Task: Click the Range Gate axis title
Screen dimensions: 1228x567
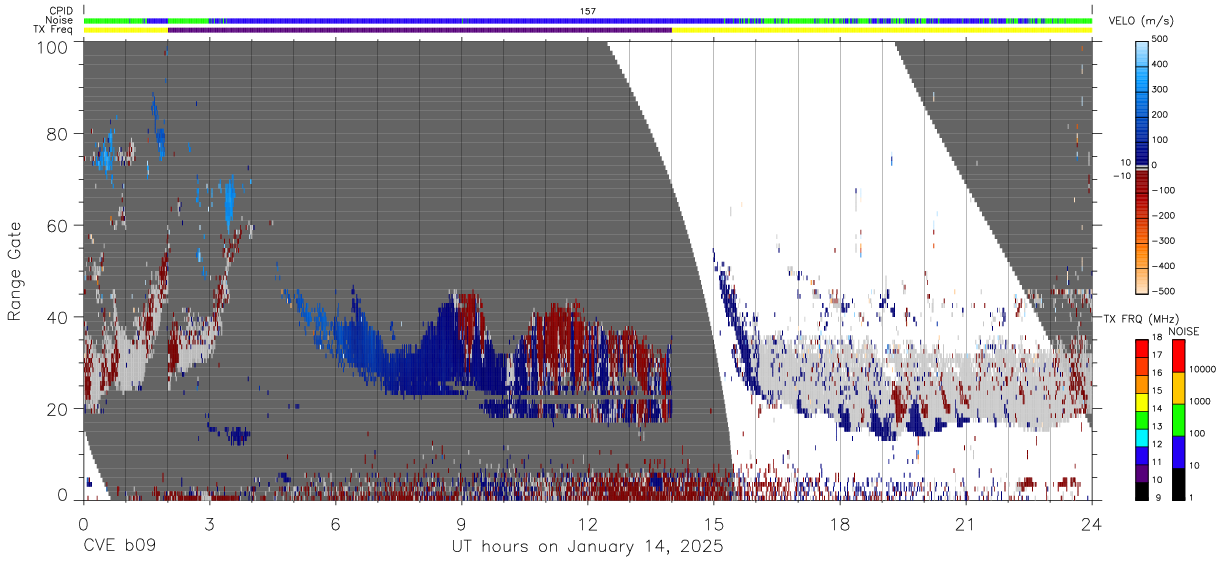Action: tap(15, 271)
